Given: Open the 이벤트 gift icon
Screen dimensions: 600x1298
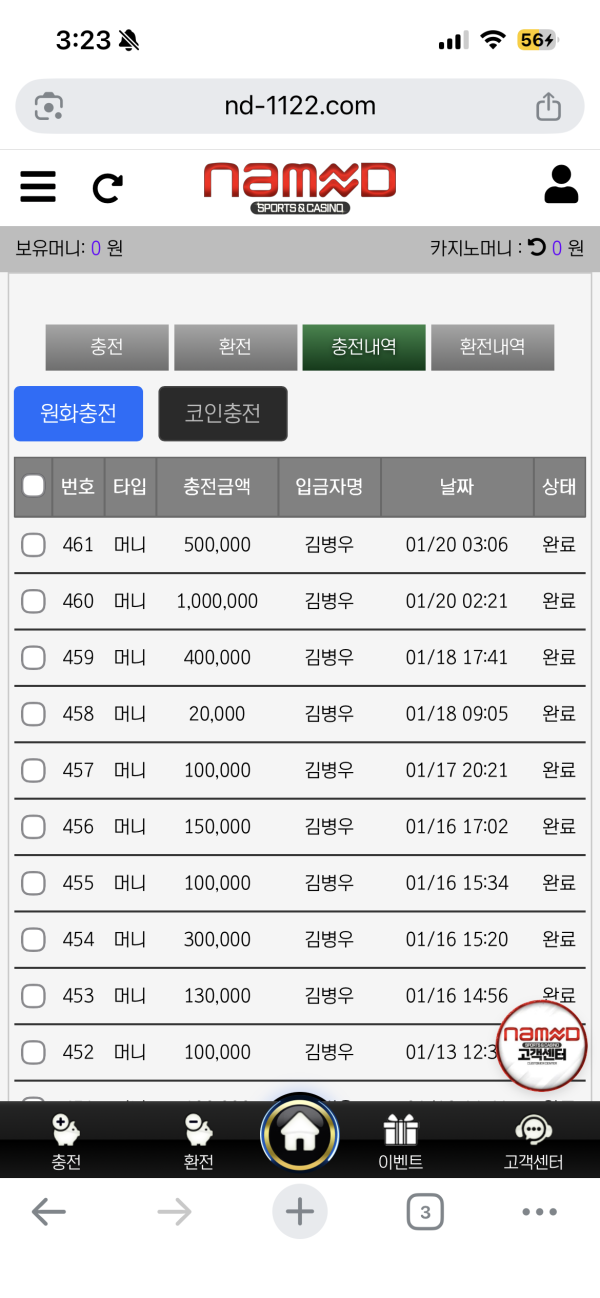Looking at the screenshot, I should tap(400, 1131).
